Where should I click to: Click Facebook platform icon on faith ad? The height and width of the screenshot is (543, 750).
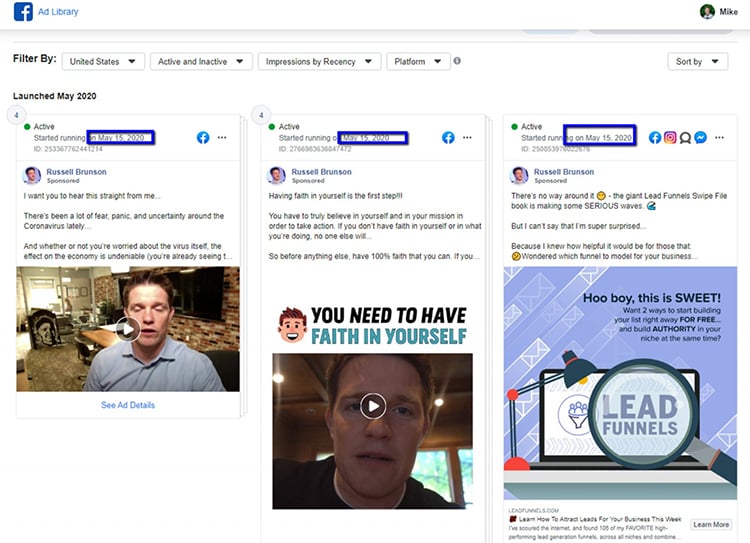pyautogui.click(x=448, y=138)
